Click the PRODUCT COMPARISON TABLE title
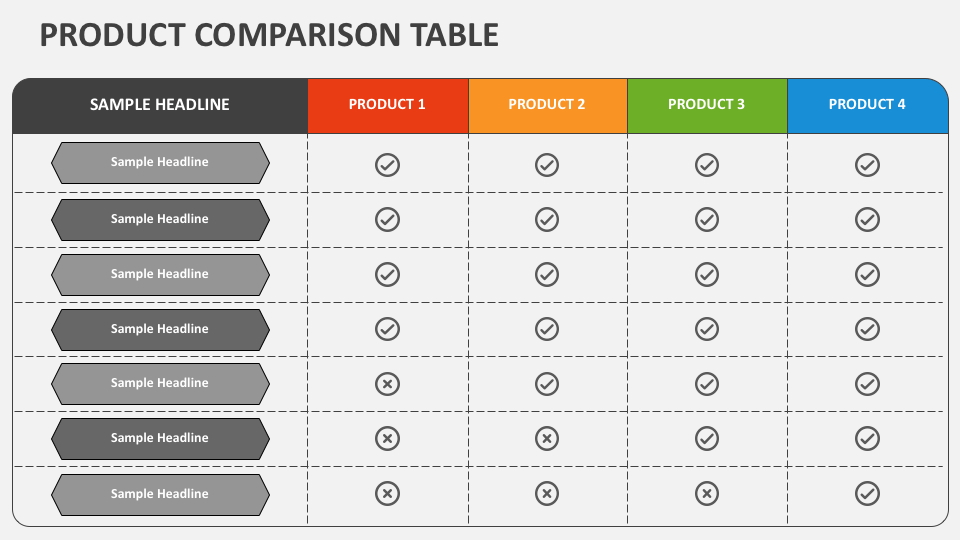The height and width of the screenshot is (540, 960). tap(269, 35)
